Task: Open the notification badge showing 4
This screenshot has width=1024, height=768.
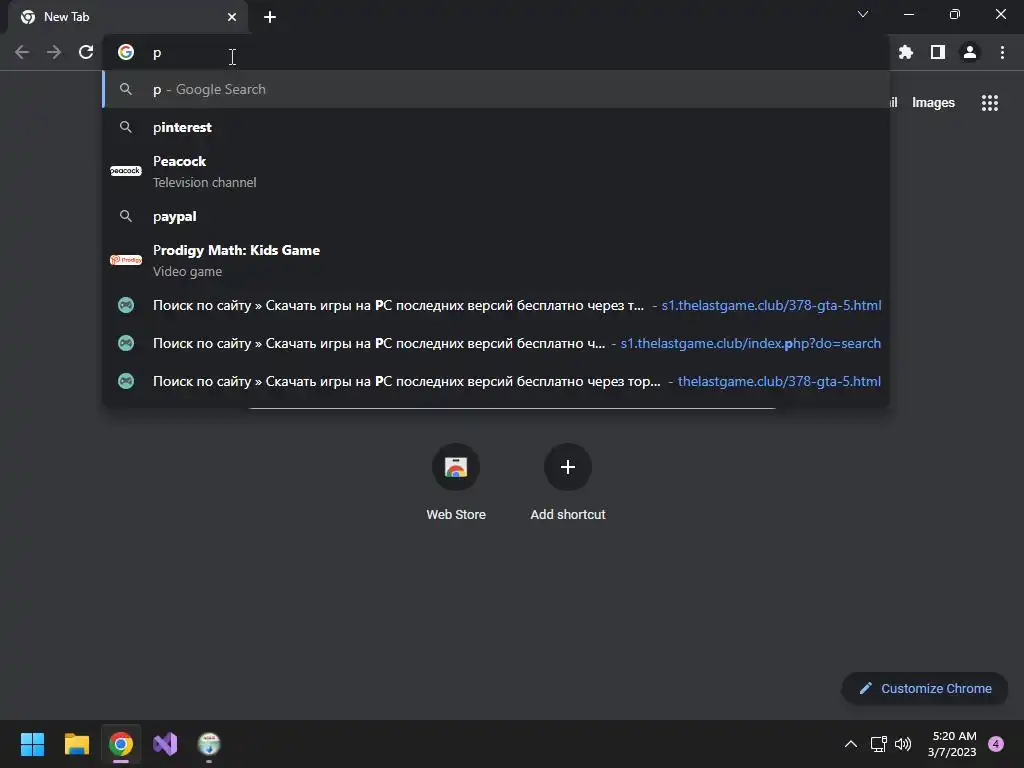Action: coord(996,744)
